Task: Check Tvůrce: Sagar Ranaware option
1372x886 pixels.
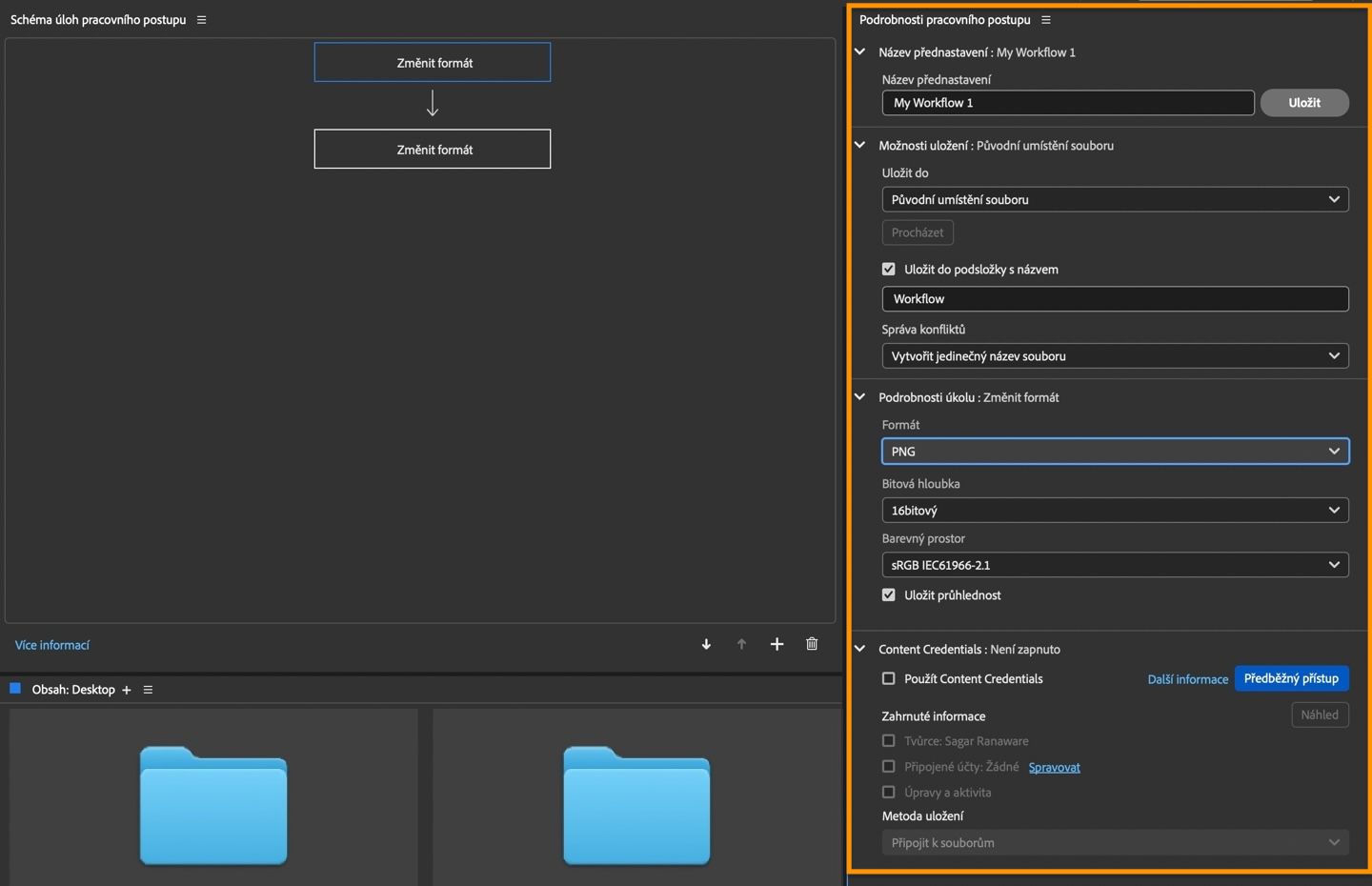Action: tap(888, 740)
